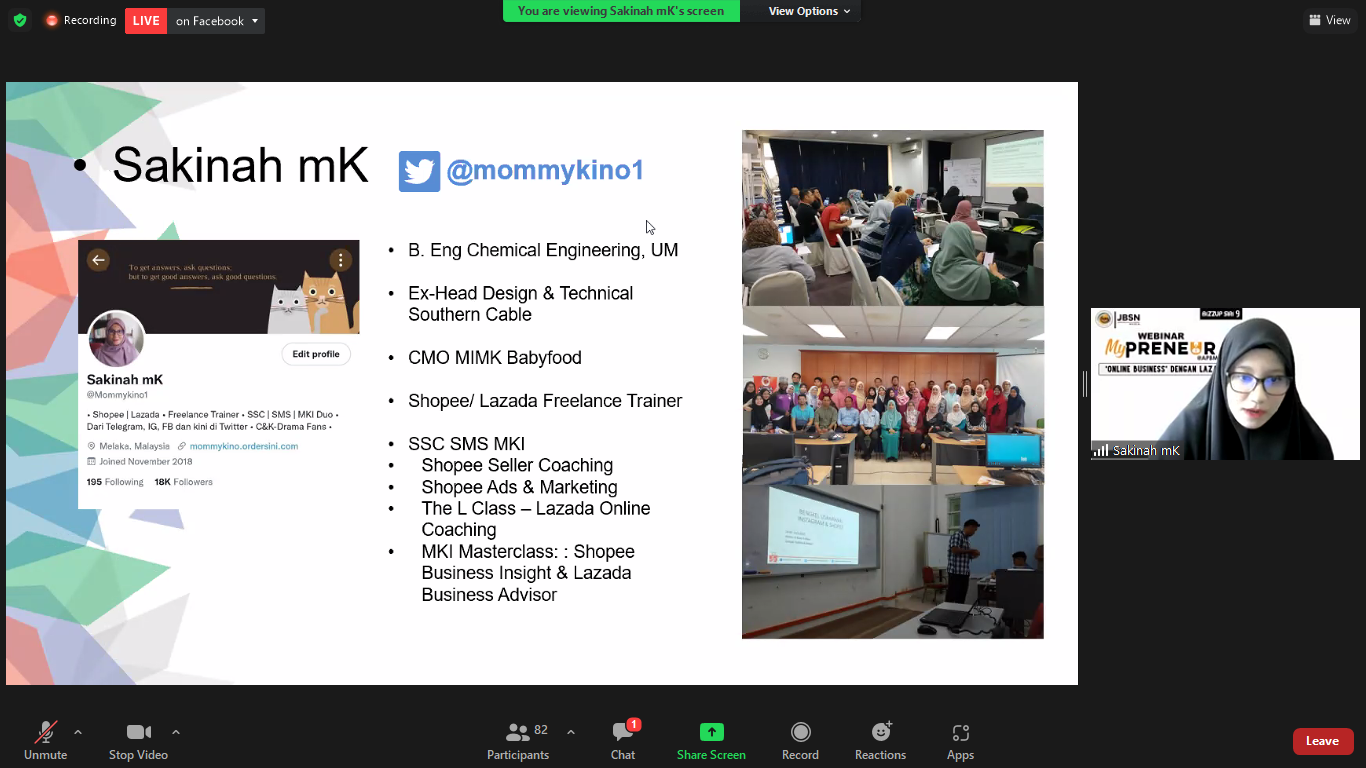Expand audio settings chevron next to Unmute

click(78, 732)
